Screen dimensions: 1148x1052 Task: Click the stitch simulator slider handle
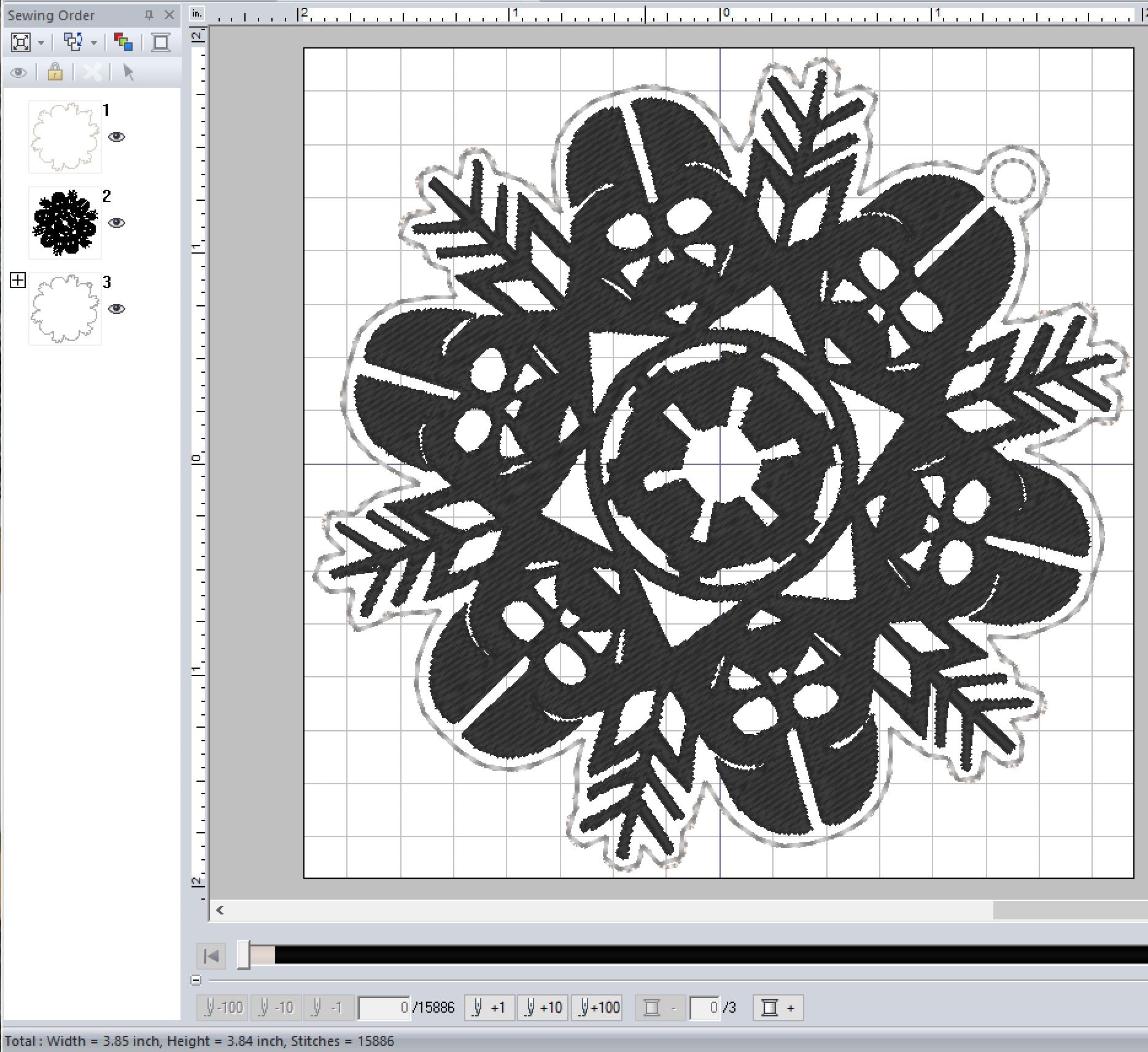point(244,956)
